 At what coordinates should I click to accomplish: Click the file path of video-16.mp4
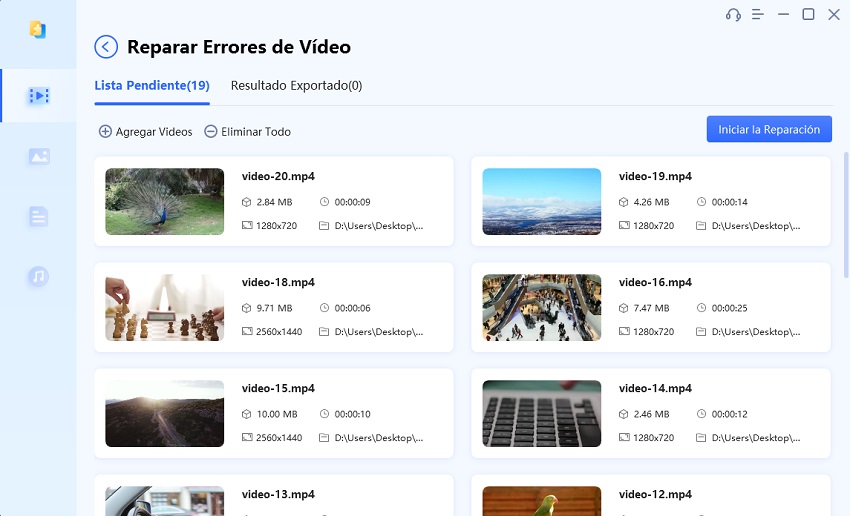(756, 332)
